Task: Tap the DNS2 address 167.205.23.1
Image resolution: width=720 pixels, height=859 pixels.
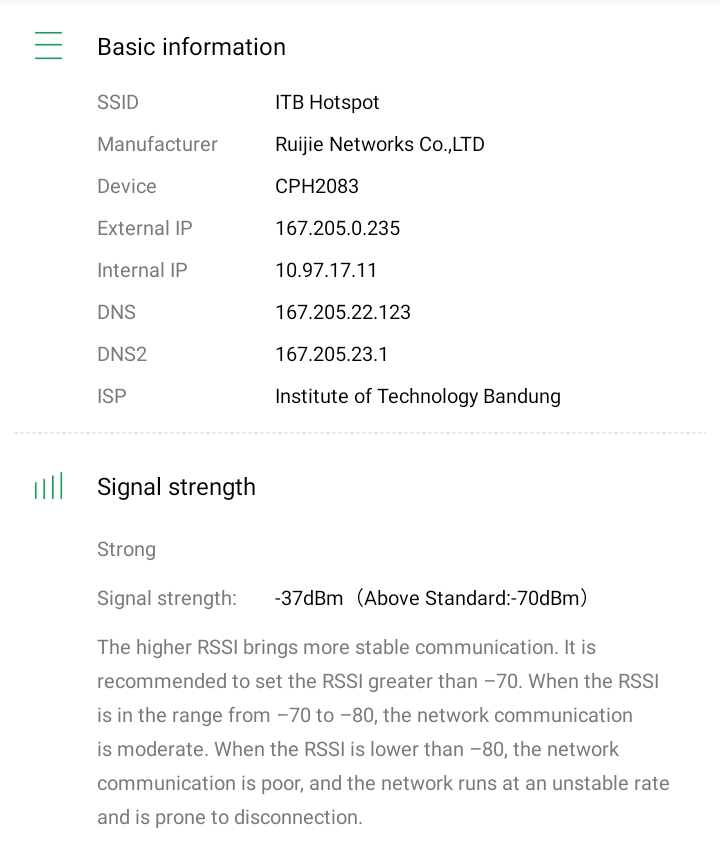Action: click(331, 354)
